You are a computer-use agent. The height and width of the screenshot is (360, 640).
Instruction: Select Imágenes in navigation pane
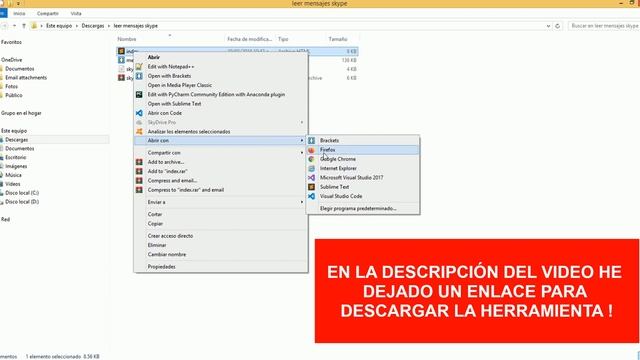(16, 167)
